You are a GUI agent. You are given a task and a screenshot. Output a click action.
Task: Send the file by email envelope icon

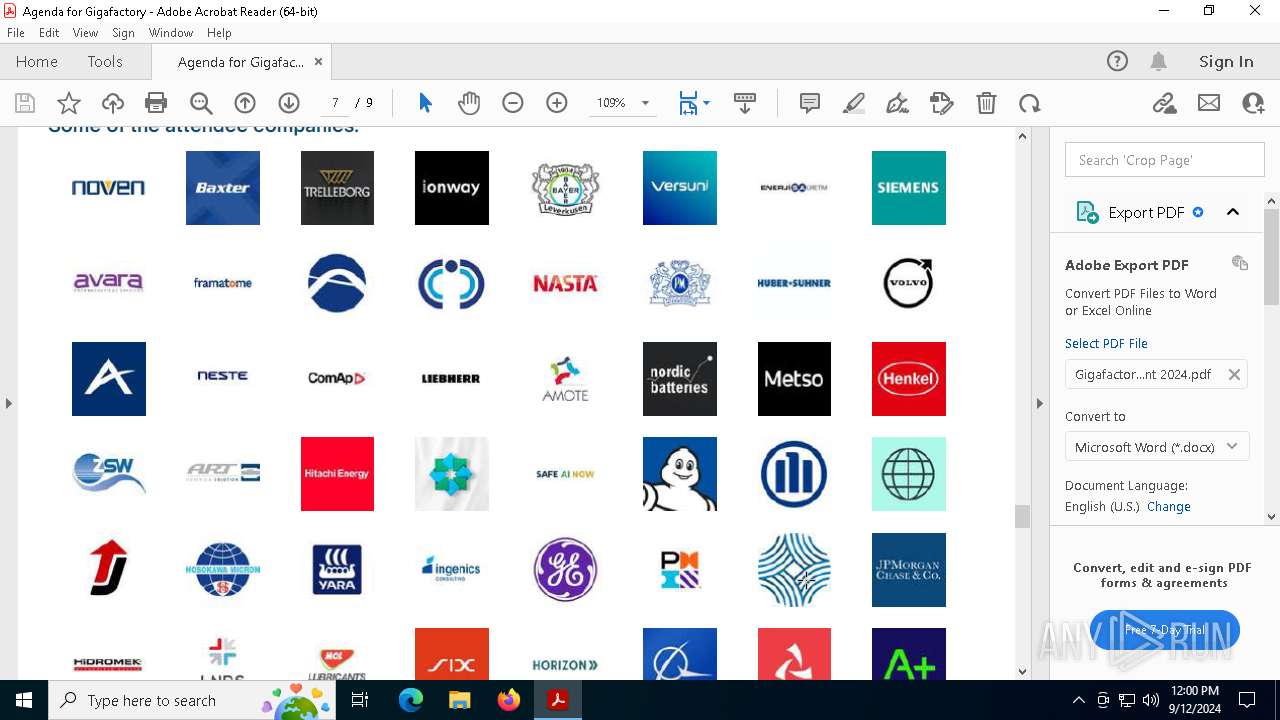(x=1209, y=103)
